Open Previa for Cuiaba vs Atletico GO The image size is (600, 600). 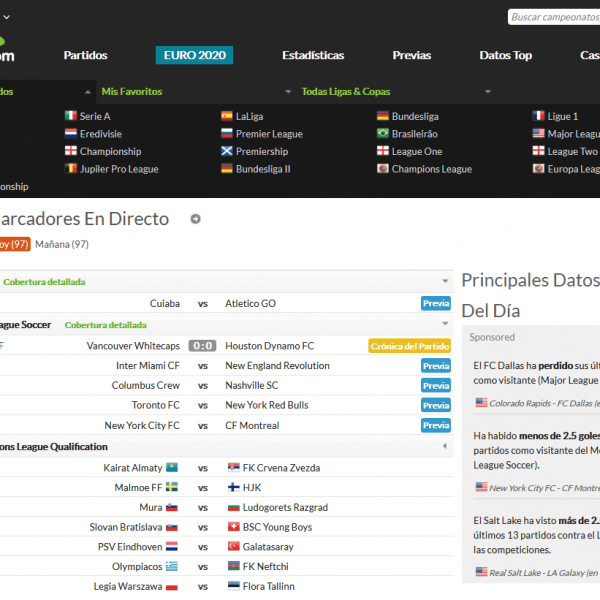(436, 303)
